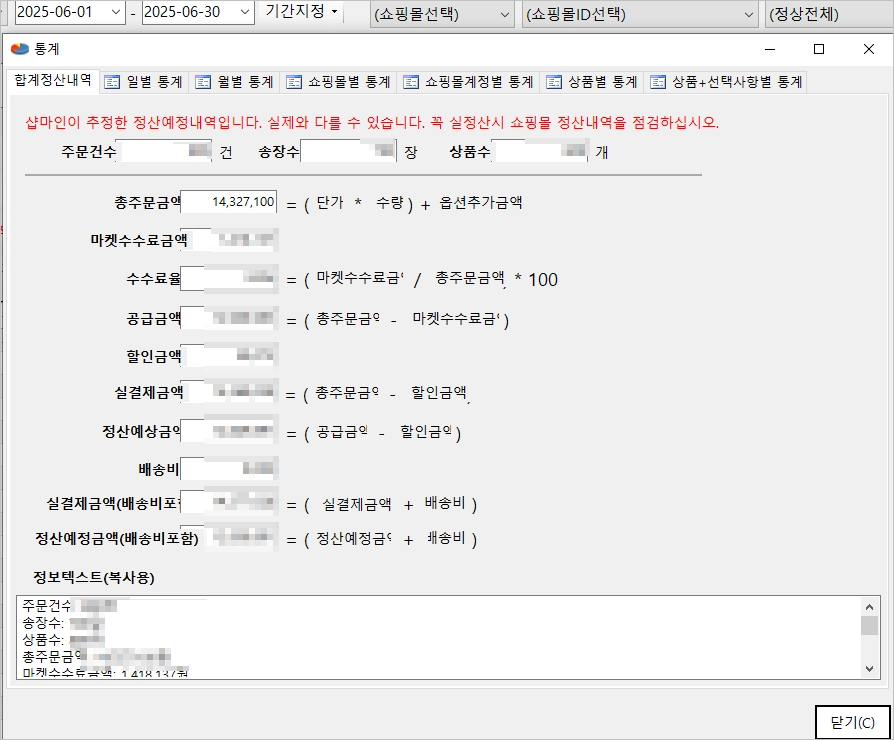
Task: Click the scroll down arrow of info text
Action: (x=869, y=669)
